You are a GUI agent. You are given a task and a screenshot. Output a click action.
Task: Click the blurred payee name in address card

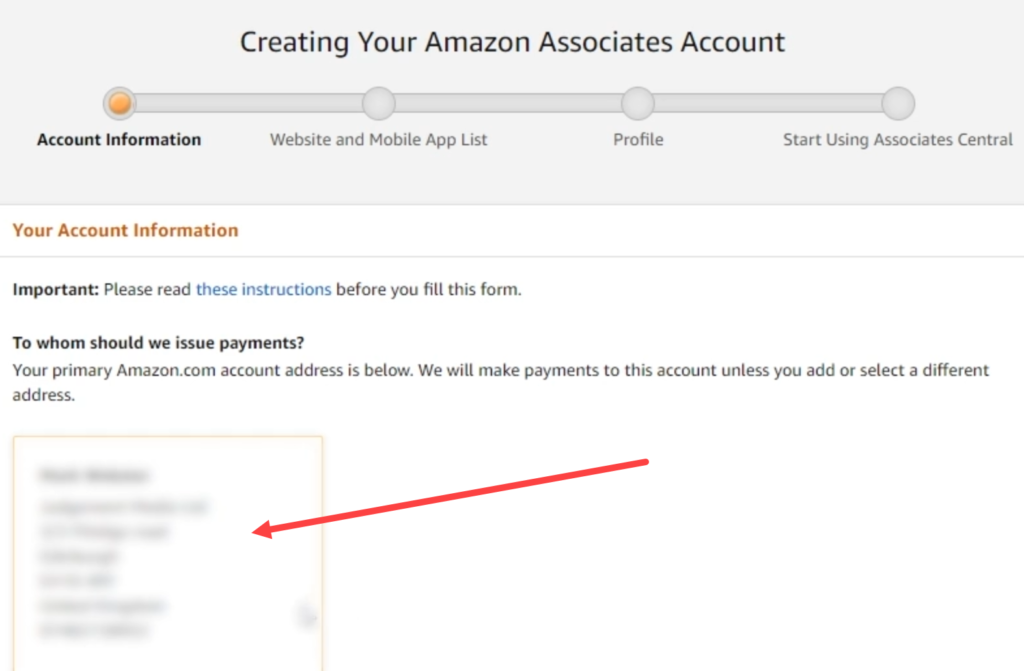(94, 476)
